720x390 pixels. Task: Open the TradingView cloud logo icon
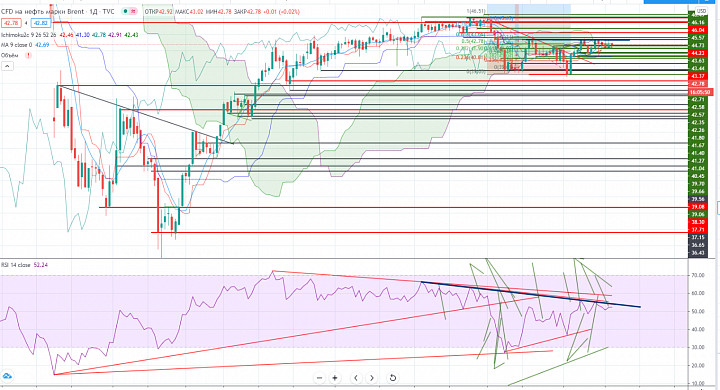click(x=7, y=377)
